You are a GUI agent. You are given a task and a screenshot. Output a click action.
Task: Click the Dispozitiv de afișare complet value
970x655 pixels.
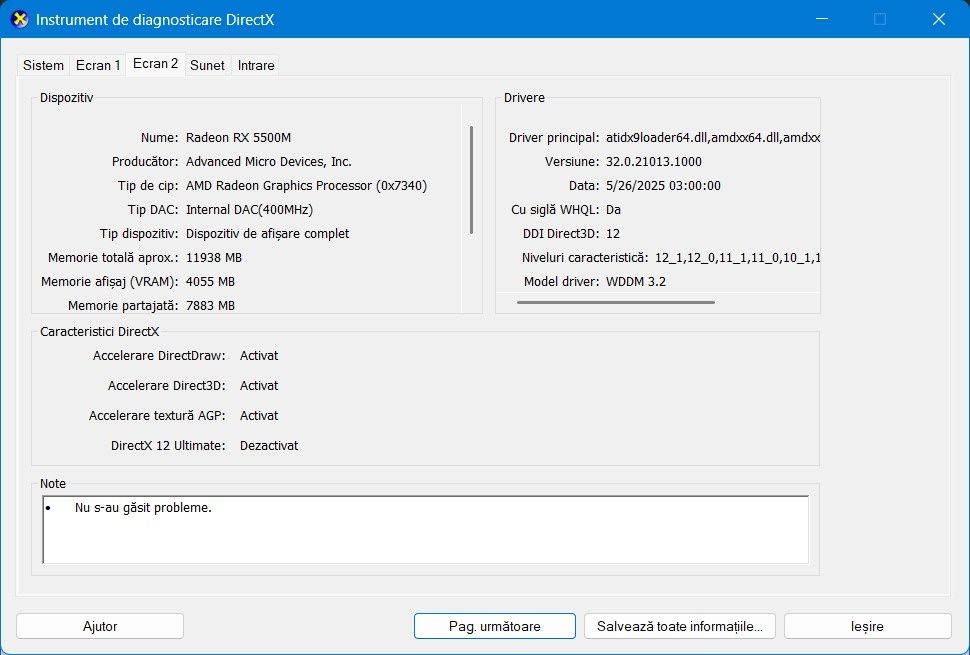(267, 234)
